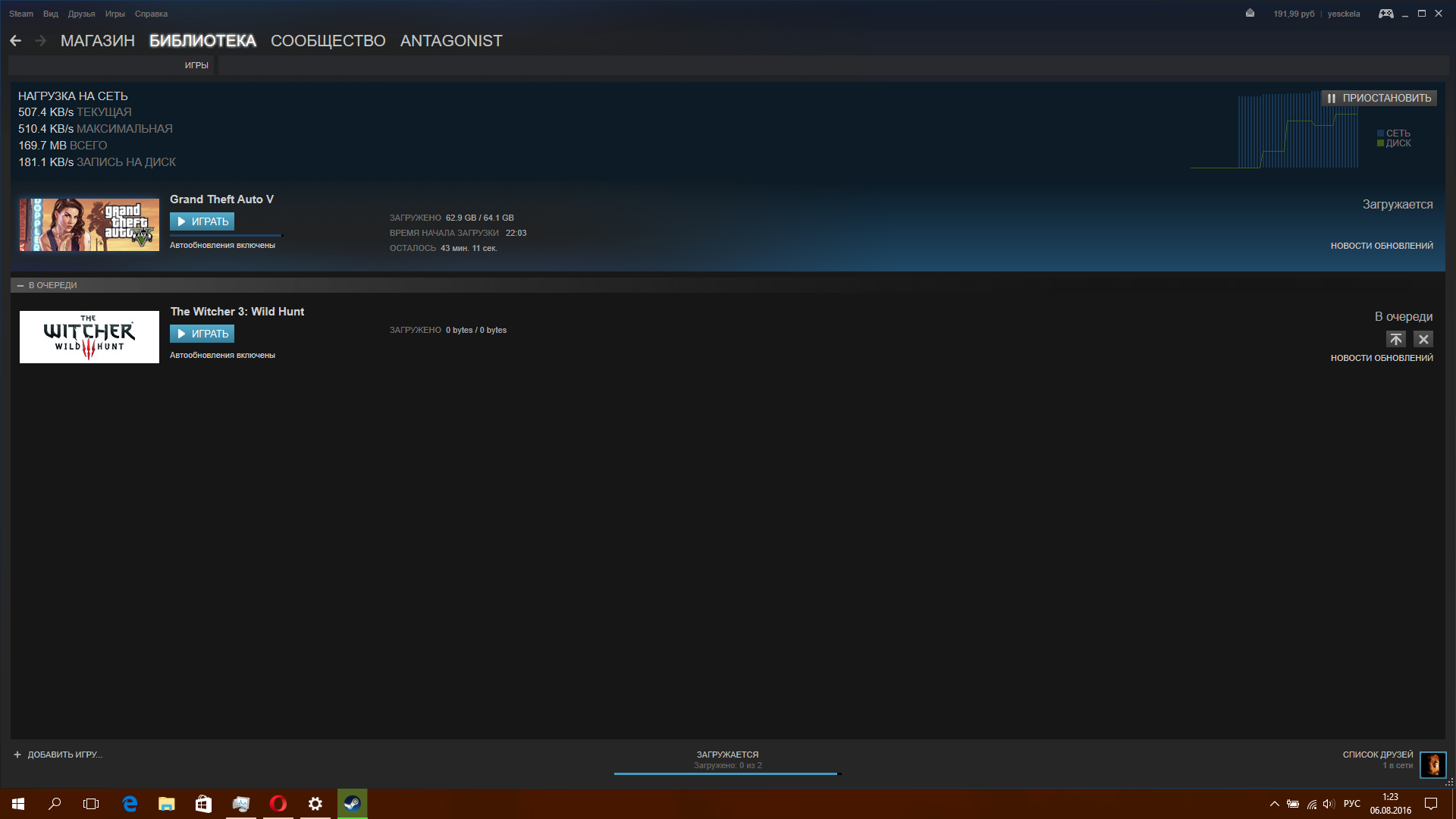Viewport: 1456px width, 819px height.
Task: Open Windows Store from taskbar
Action: click(203, 804)
